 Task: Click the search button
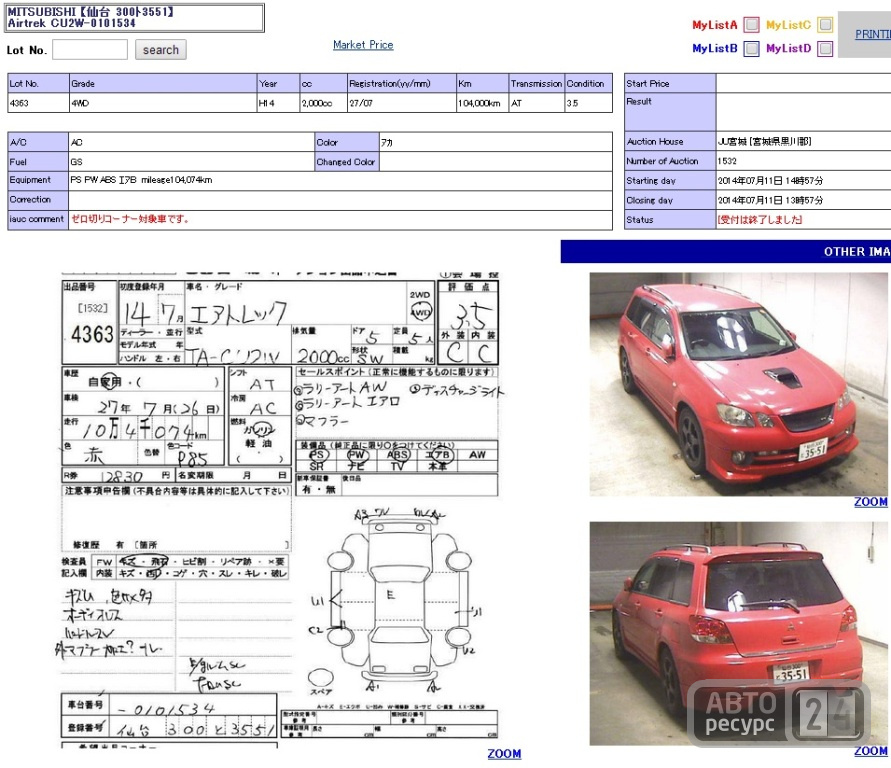point(161,50)
